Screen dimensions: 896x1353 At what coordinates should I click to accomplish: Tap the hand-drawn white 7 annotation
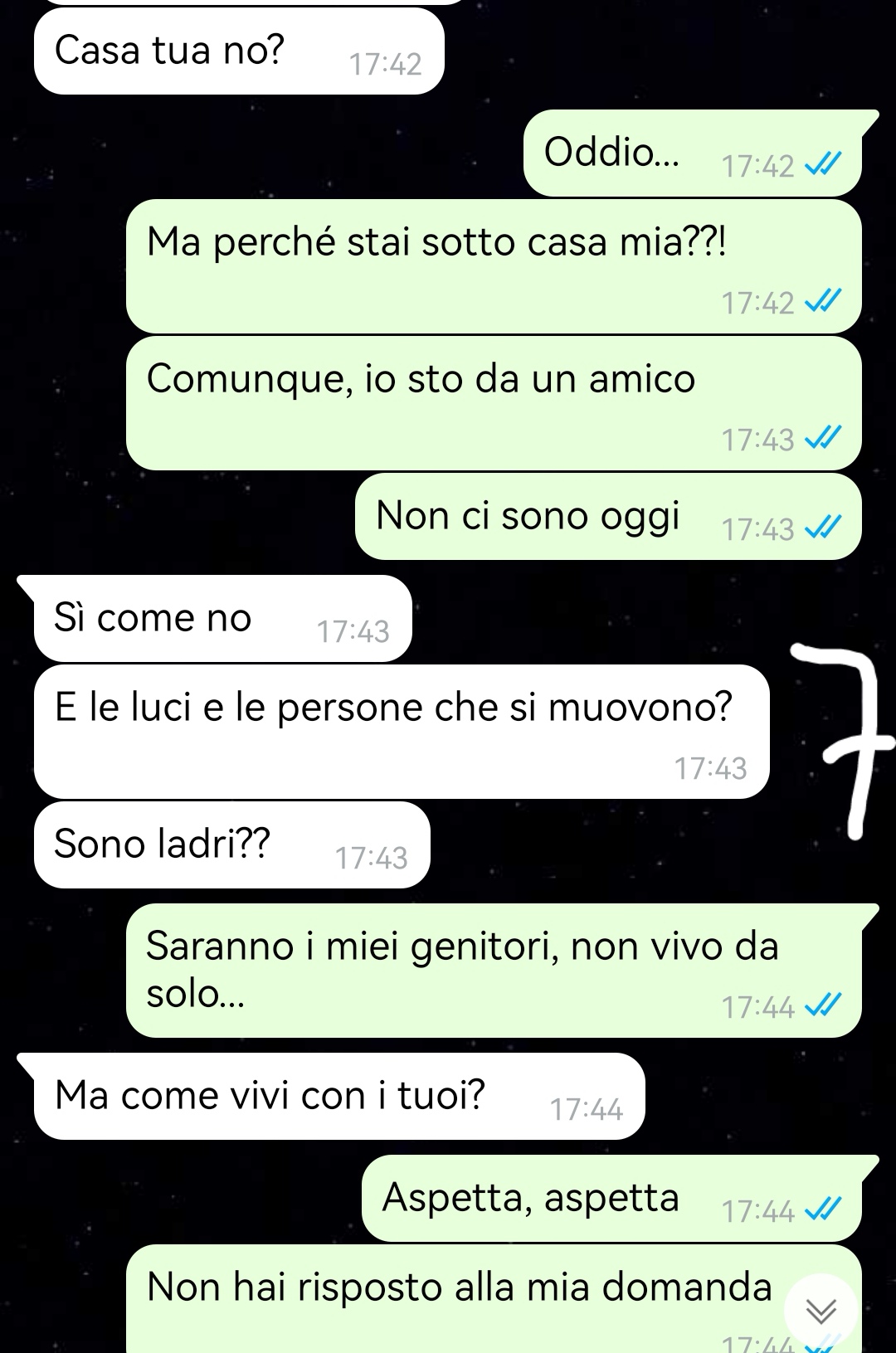(x=848, y=740)
